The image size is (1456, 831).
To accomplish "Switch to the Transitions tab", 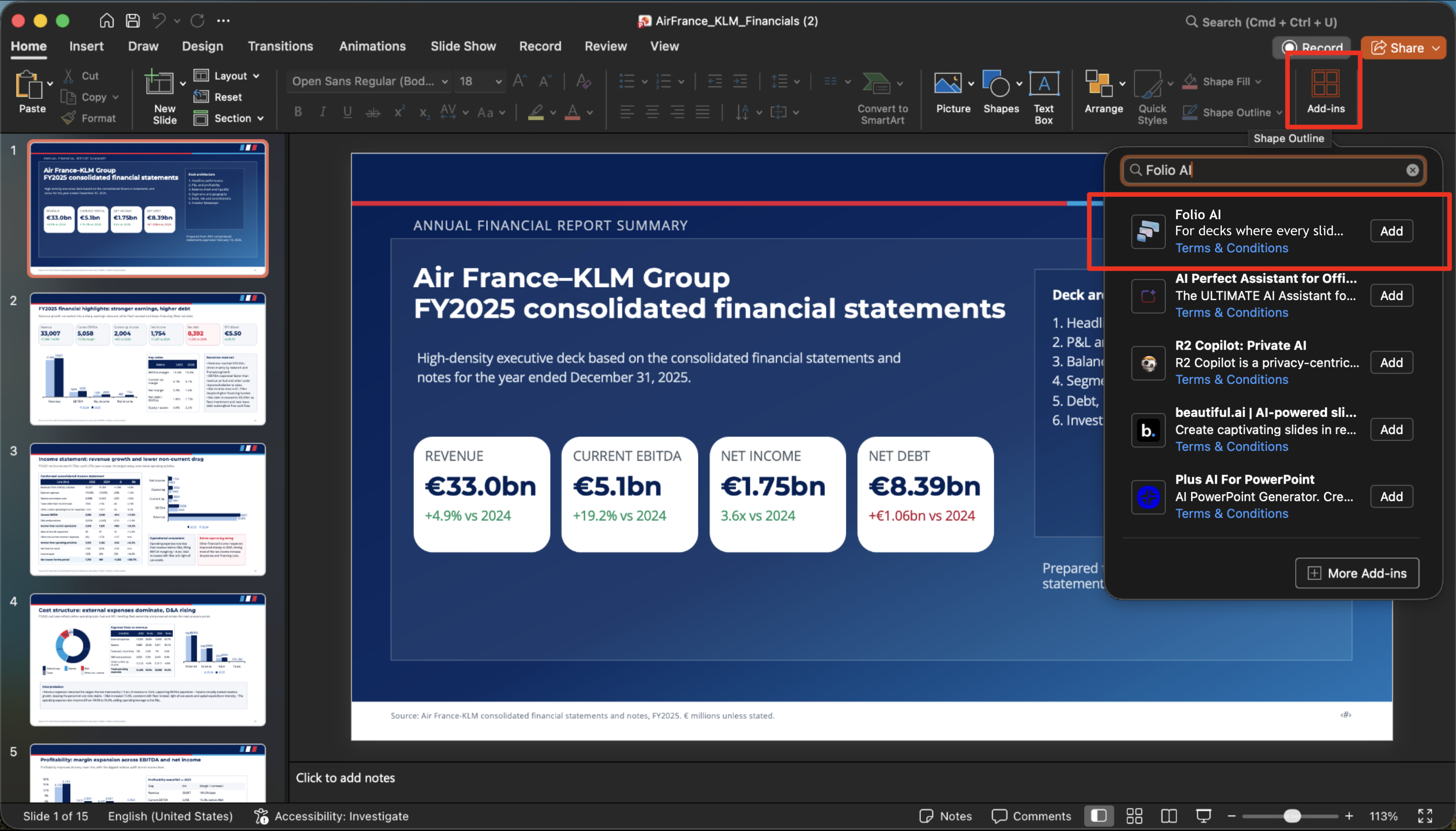I will tap(280, 46).
